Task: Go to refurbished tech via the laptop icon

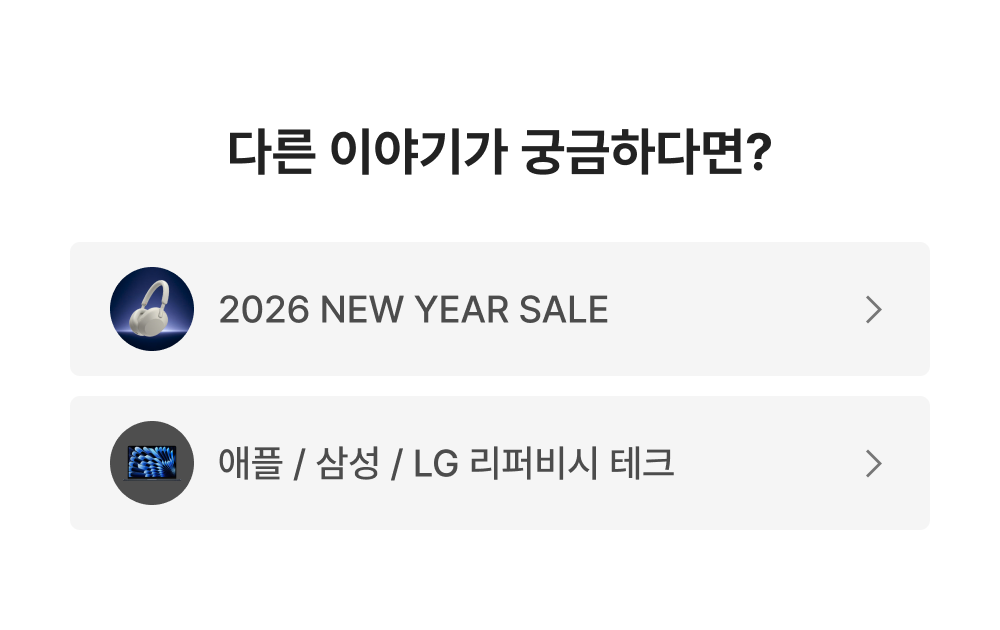Action: (152, 463)
